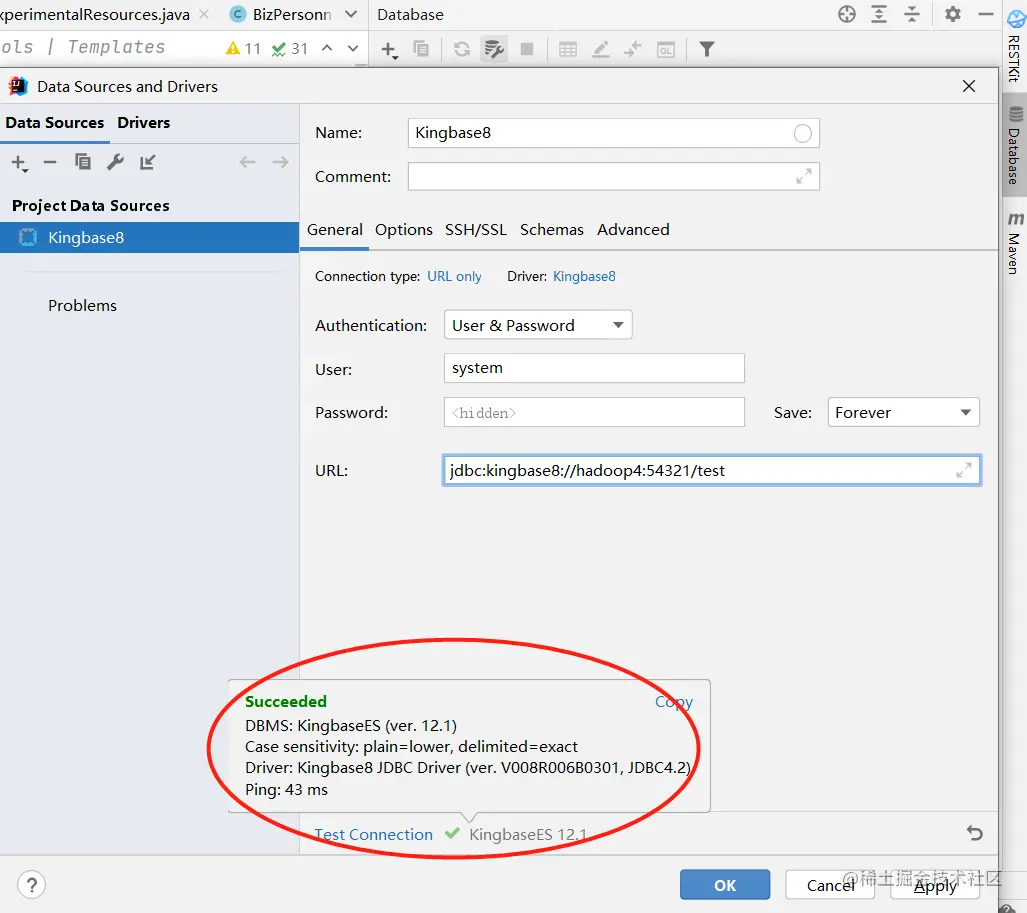Screen dimensions: 1027x913
Task: Duplicate the selected data source
Action: (x=83, y=162)
